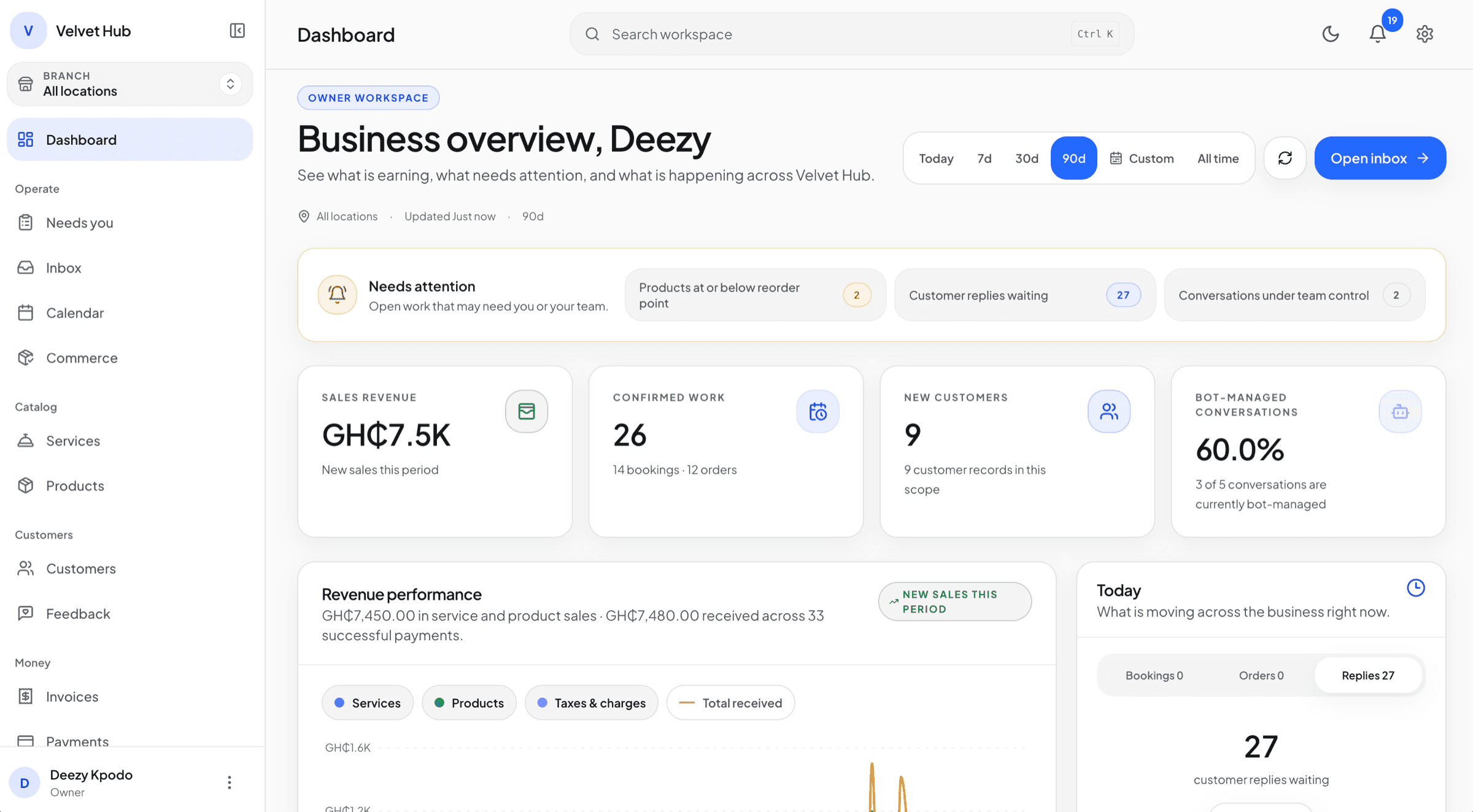This screenshot has height=812, width=1473.
Task: Toggle the Total received line series
Action: point(730,703)
